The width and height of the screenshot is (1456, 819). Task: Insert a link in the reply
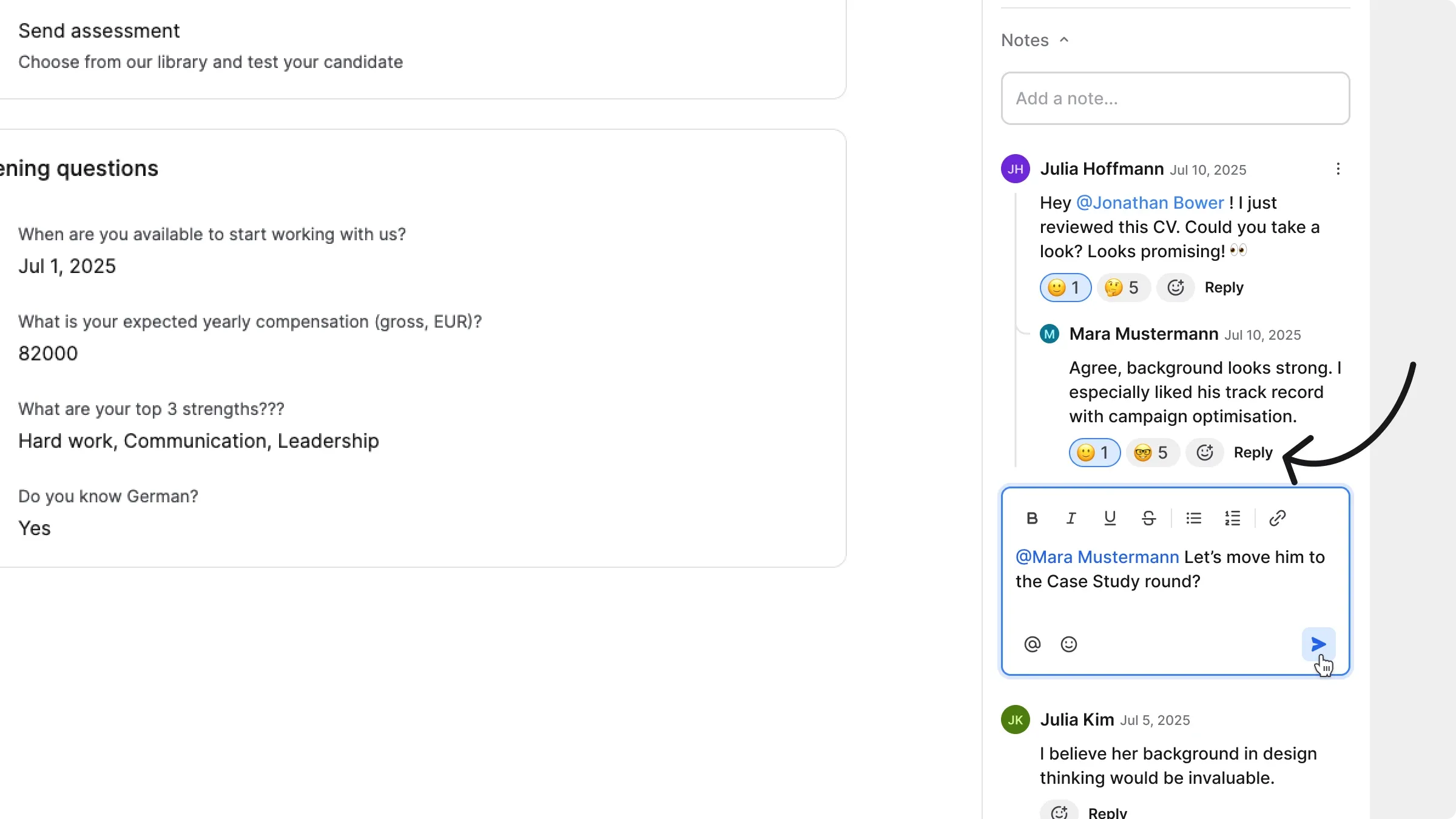click(x=1277, y=518)
